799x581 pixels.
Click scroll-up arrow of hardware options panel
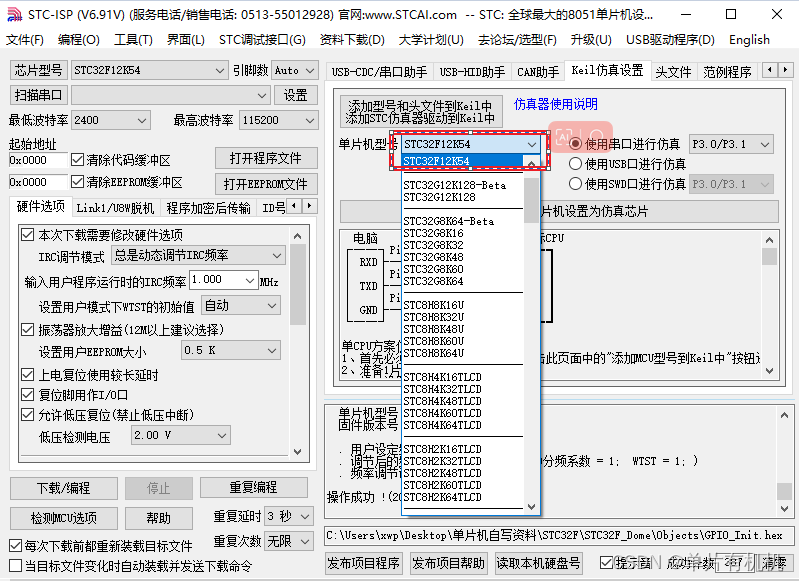coord(298,236)
